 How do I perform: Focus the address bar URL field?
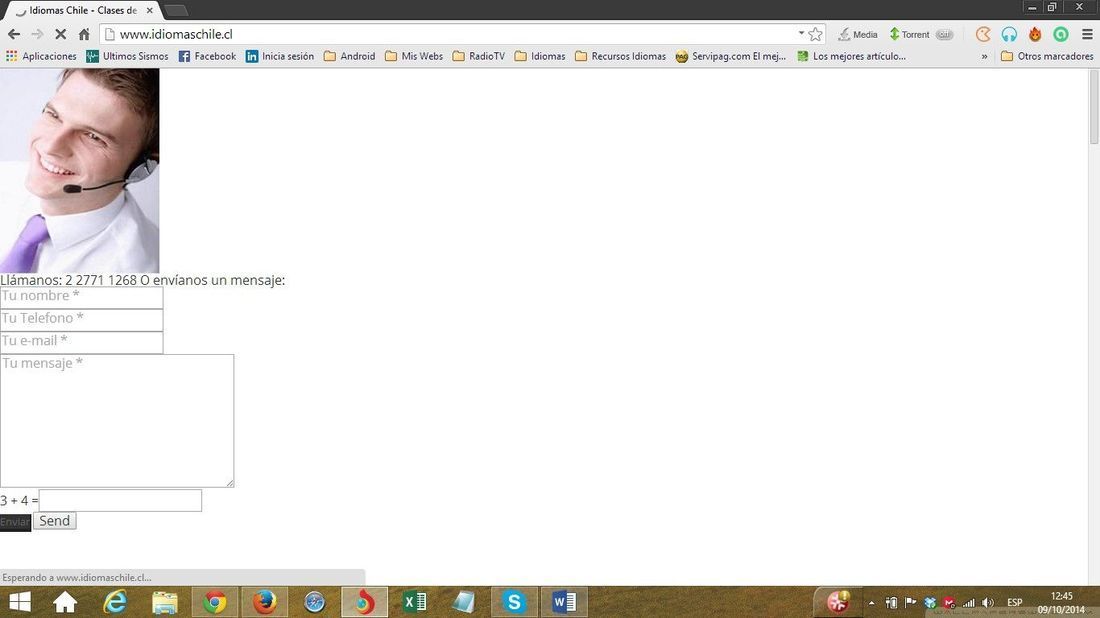pyautogui.click(x=456, y=34)
